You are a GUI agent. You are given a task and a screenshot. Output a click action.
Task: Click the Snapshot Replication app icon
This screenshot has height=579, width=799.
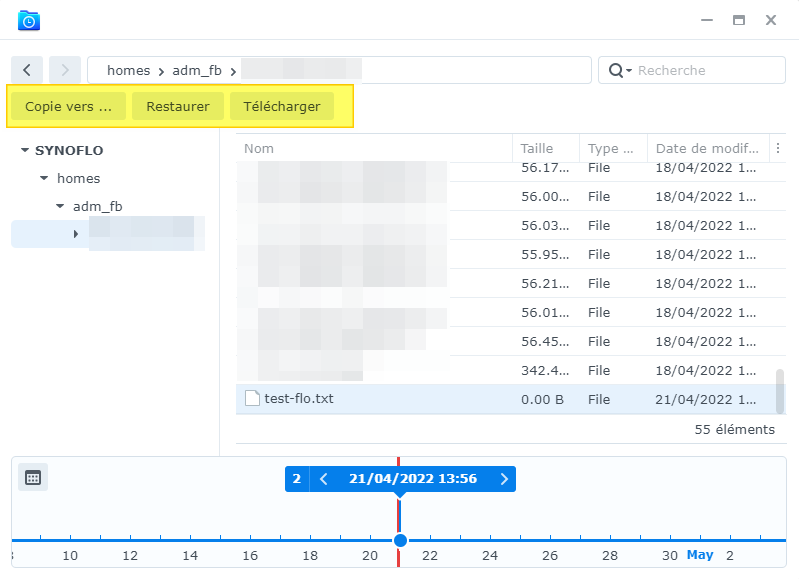[29, 20]
